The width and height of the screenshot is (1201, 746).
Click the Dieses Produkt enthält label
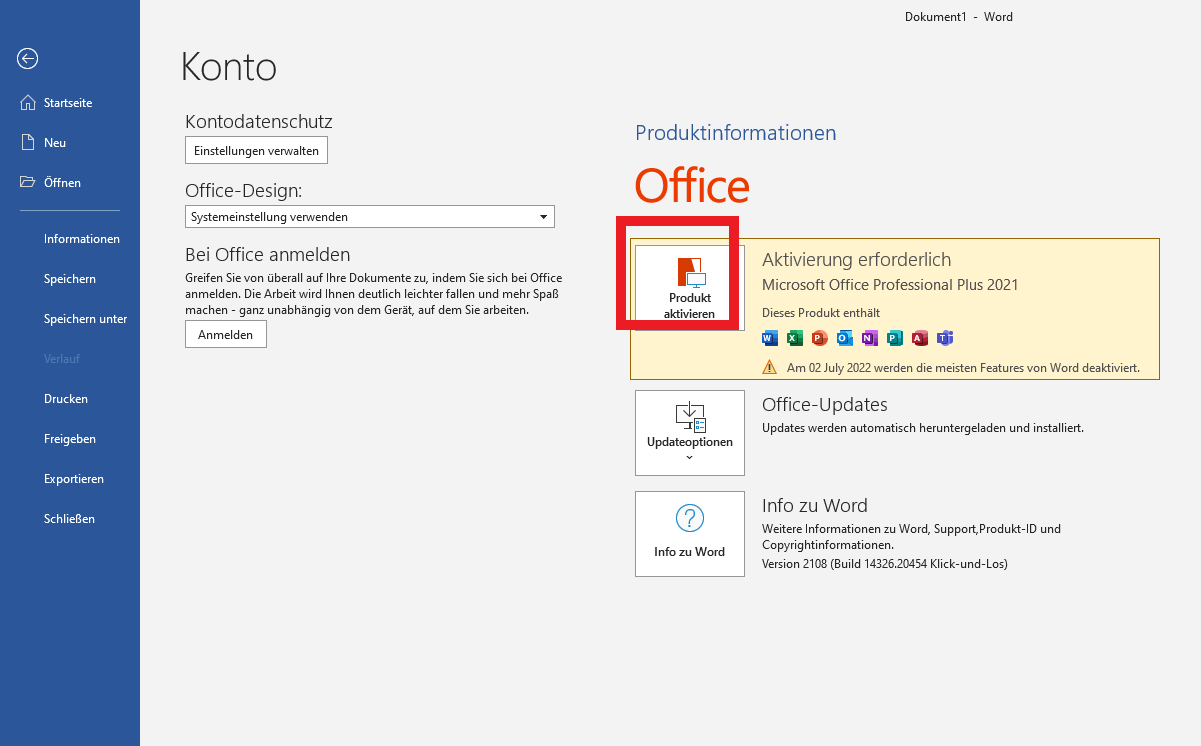pos(821,313)
